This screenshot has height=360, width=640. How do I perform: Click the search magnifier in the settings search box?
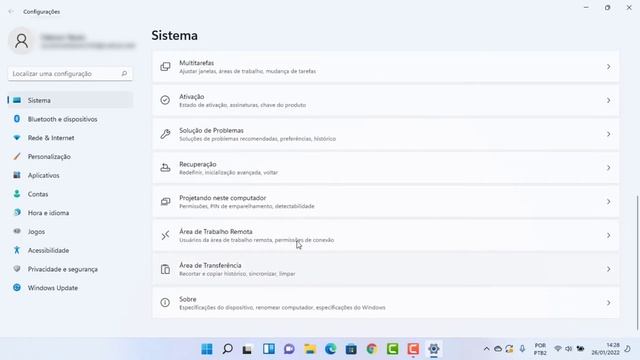pyautogui.click(x=124, y=73)
